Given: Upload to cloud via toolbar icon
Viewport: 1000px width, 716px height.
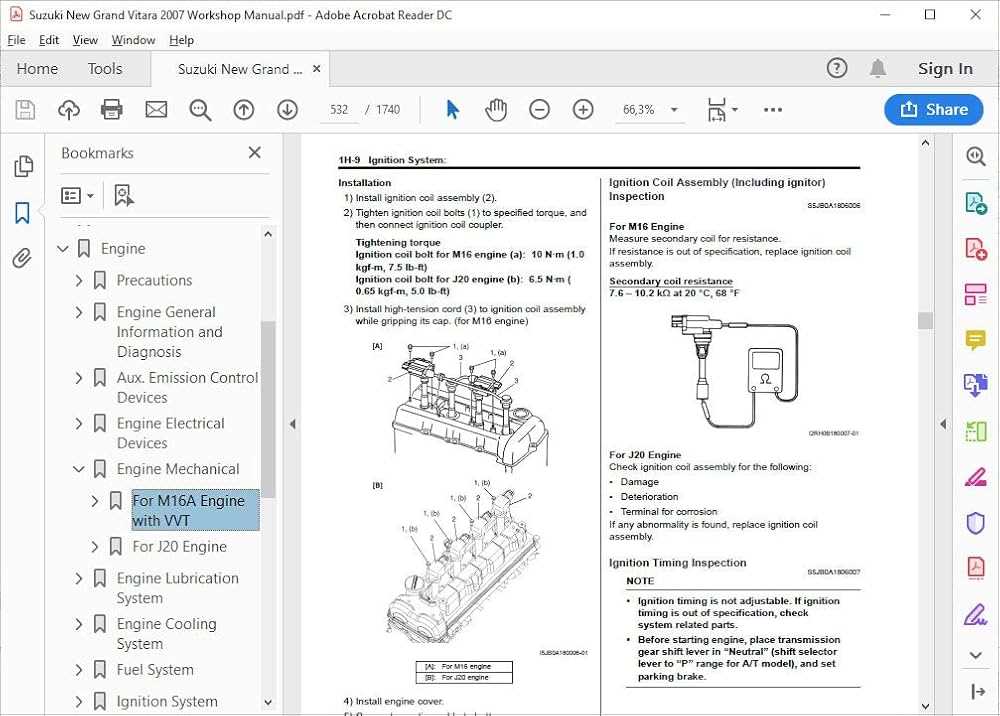Looking at the screenshot, I should pos(69,110).
